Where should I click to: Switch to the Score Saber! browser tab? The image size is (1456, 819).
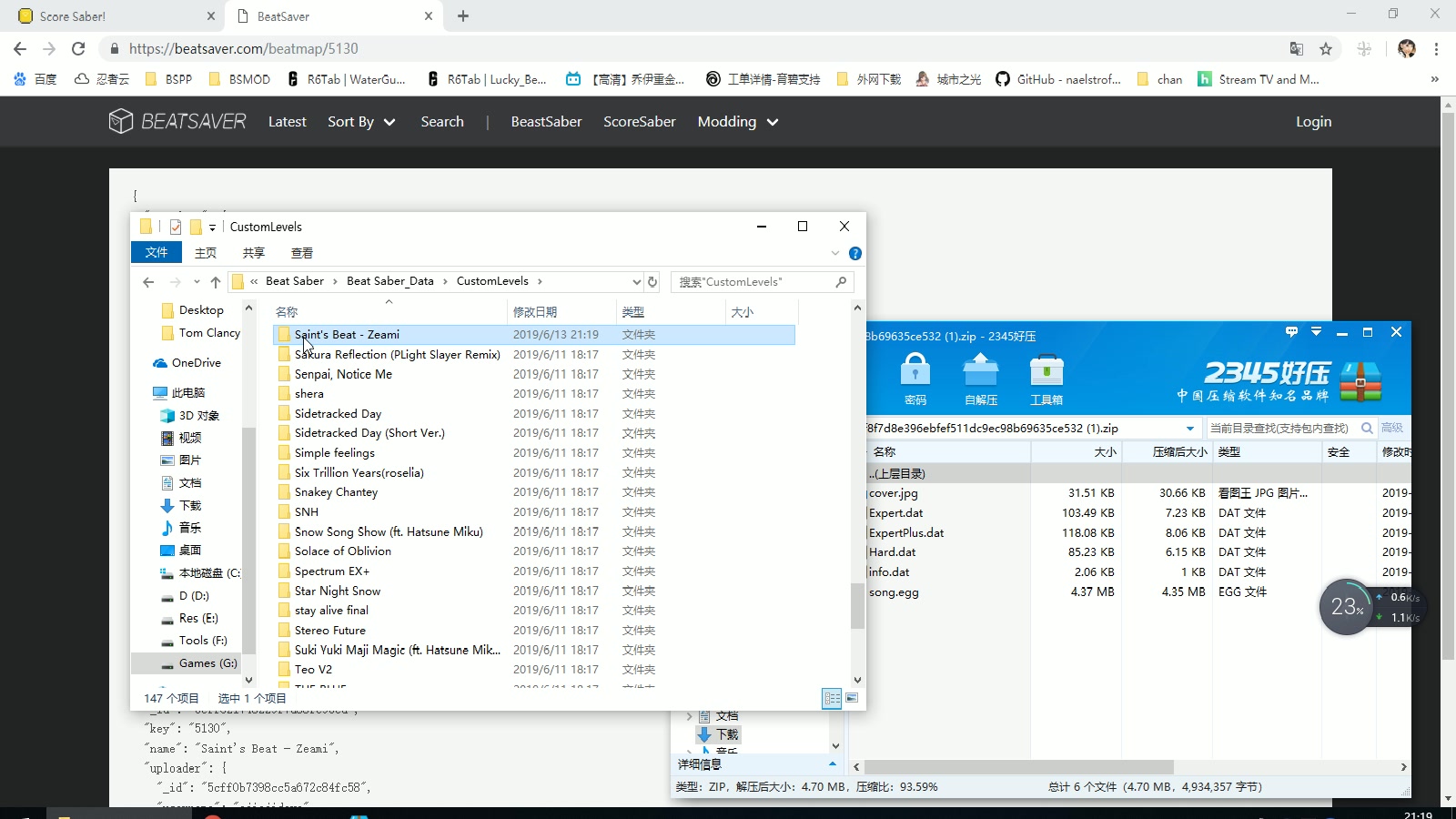[112, 15]
